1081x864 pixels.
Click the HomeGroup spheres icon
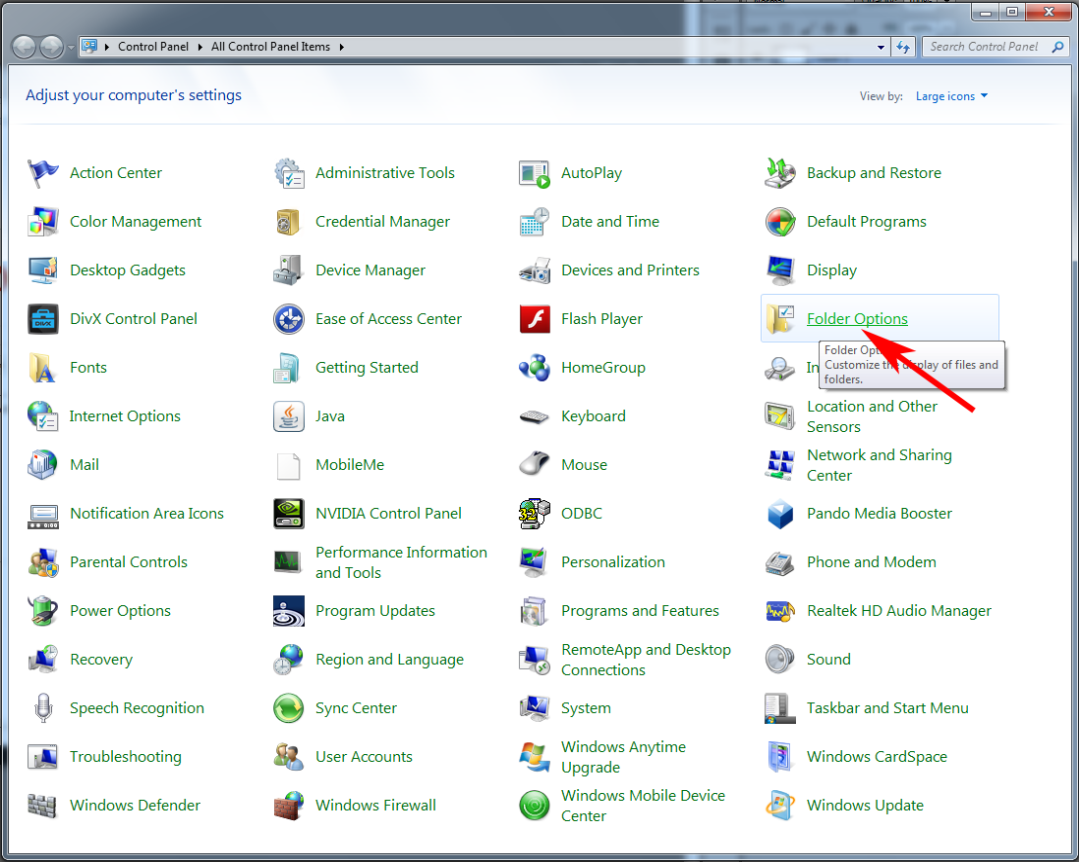coord(534,368)
